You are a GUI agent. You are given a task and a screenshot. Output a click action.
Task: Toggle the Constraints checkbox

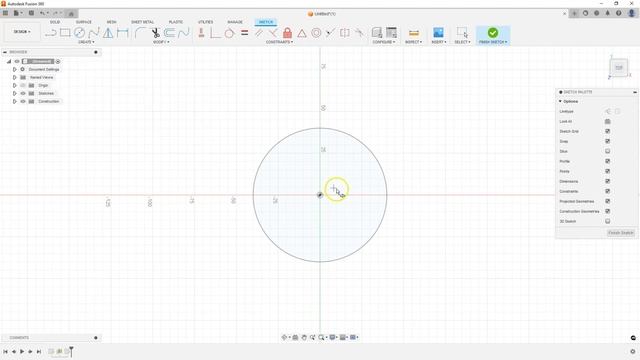click(x=607, y=191)
